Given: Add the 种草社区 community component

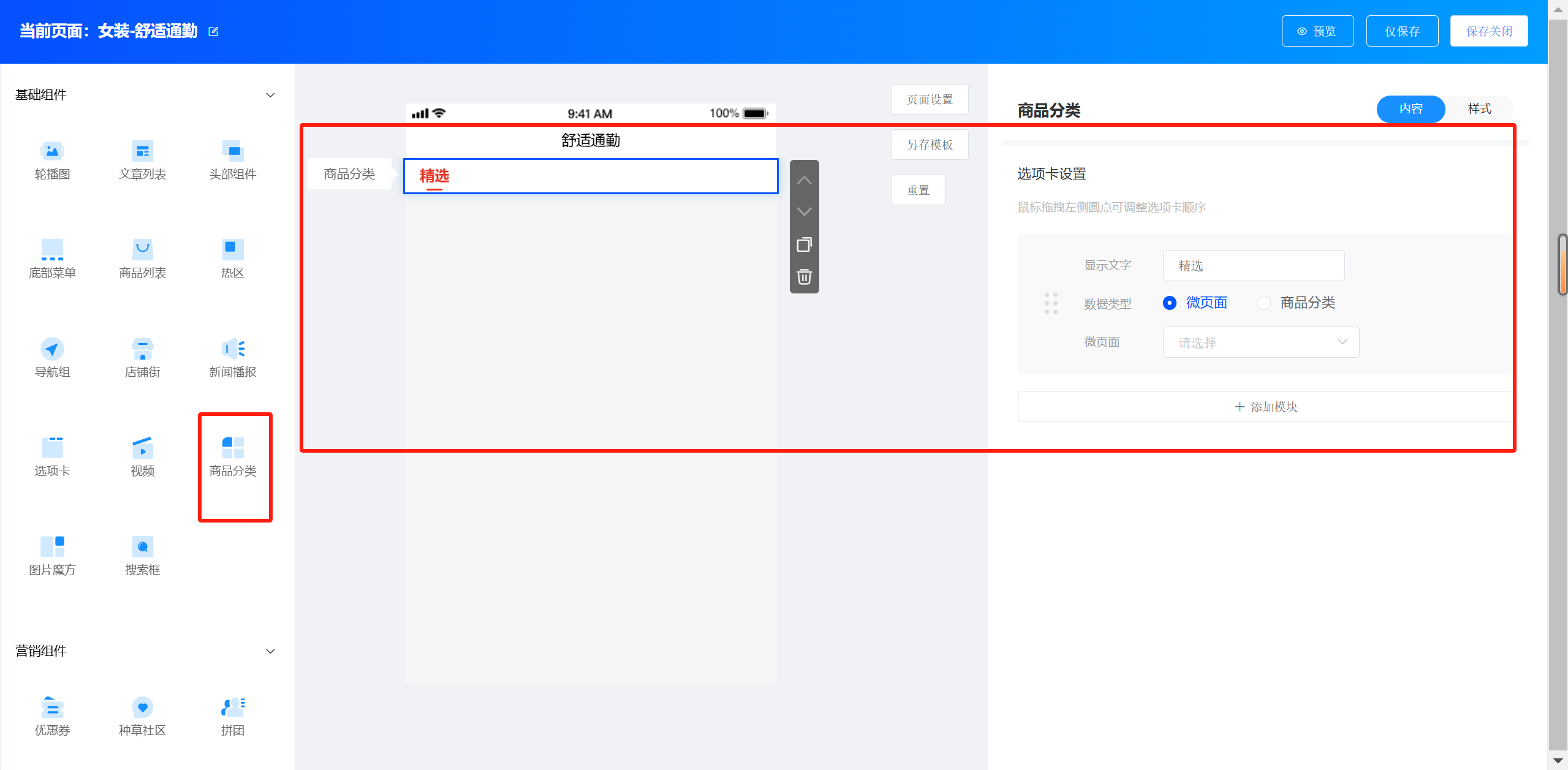Looking at the screenshot, I should click(x=142, y=717).
